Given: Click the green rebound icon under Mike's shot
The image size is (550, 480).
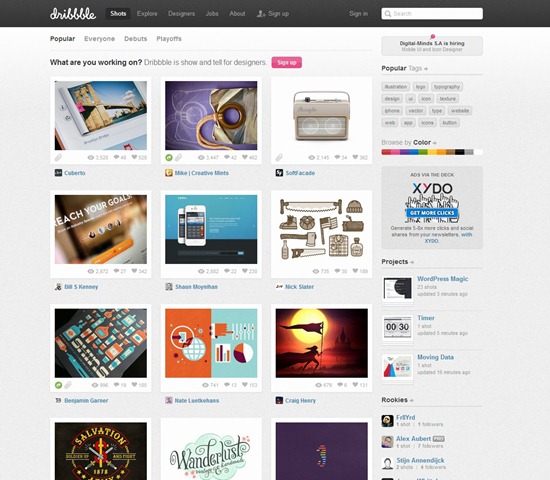Looking at the screenshot, I should pos(169,158).
